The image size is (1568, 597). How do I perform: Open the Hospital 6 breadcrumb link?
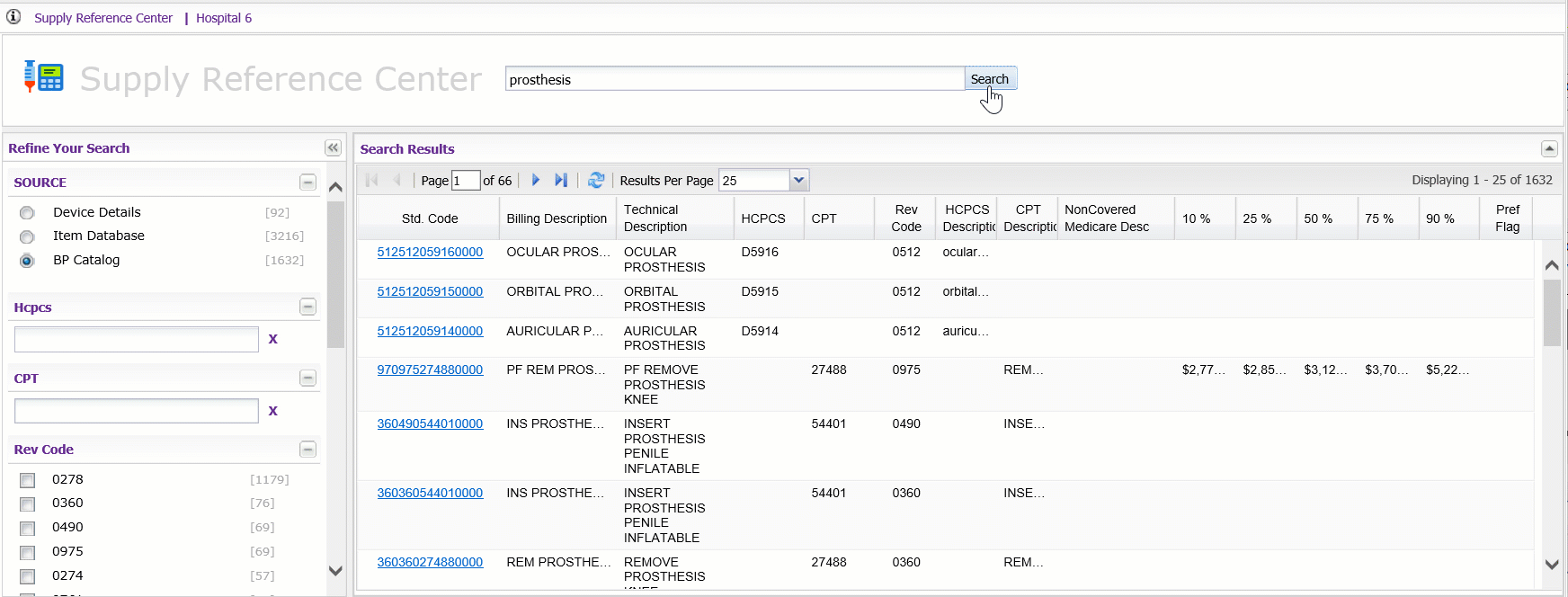224,18
